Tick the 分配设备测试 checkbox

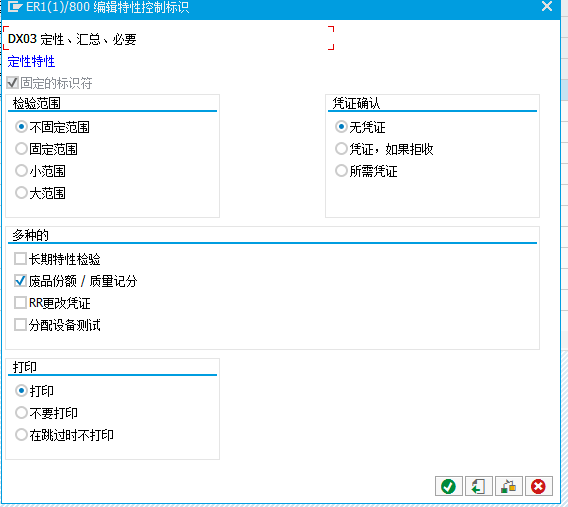point(20,325)
